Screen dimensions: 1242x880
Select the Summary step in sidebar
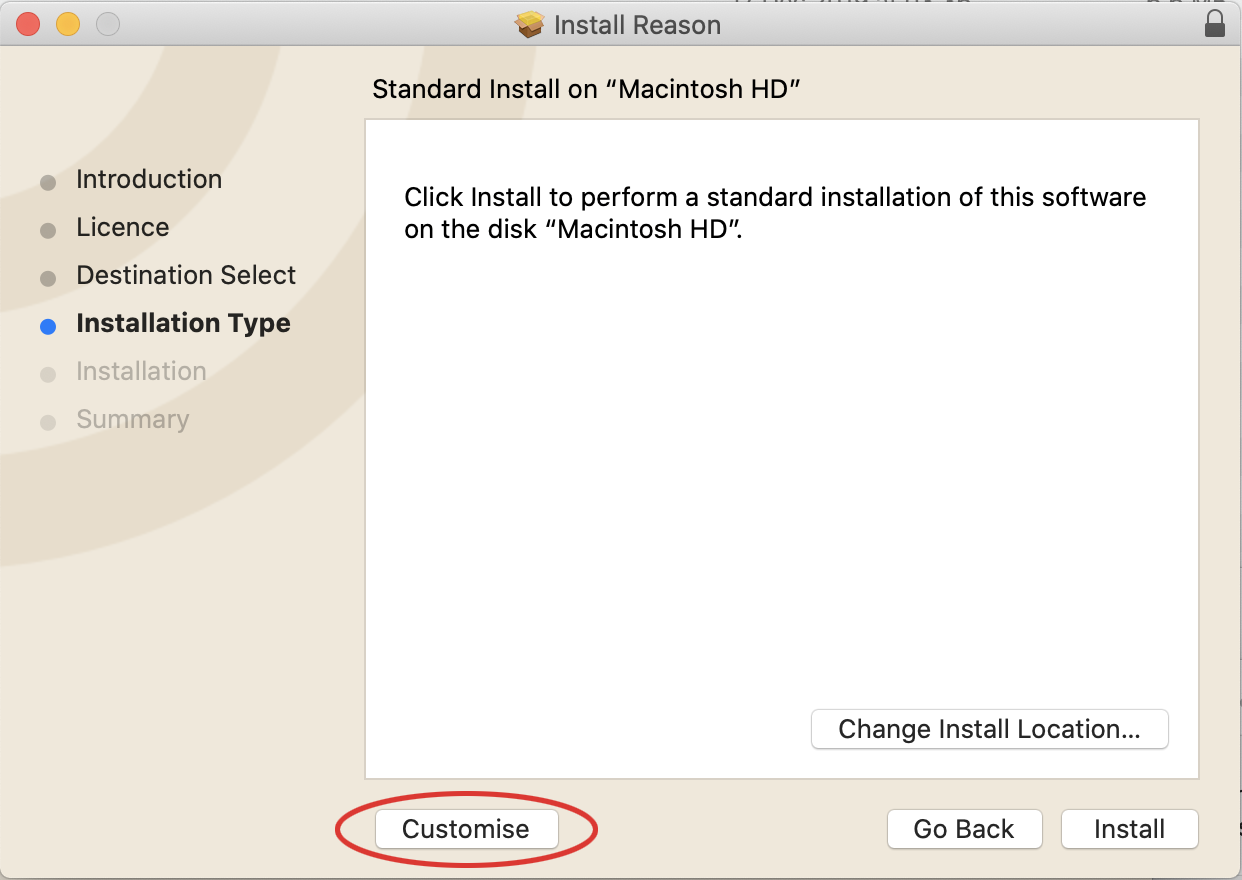tap(132, 419)
